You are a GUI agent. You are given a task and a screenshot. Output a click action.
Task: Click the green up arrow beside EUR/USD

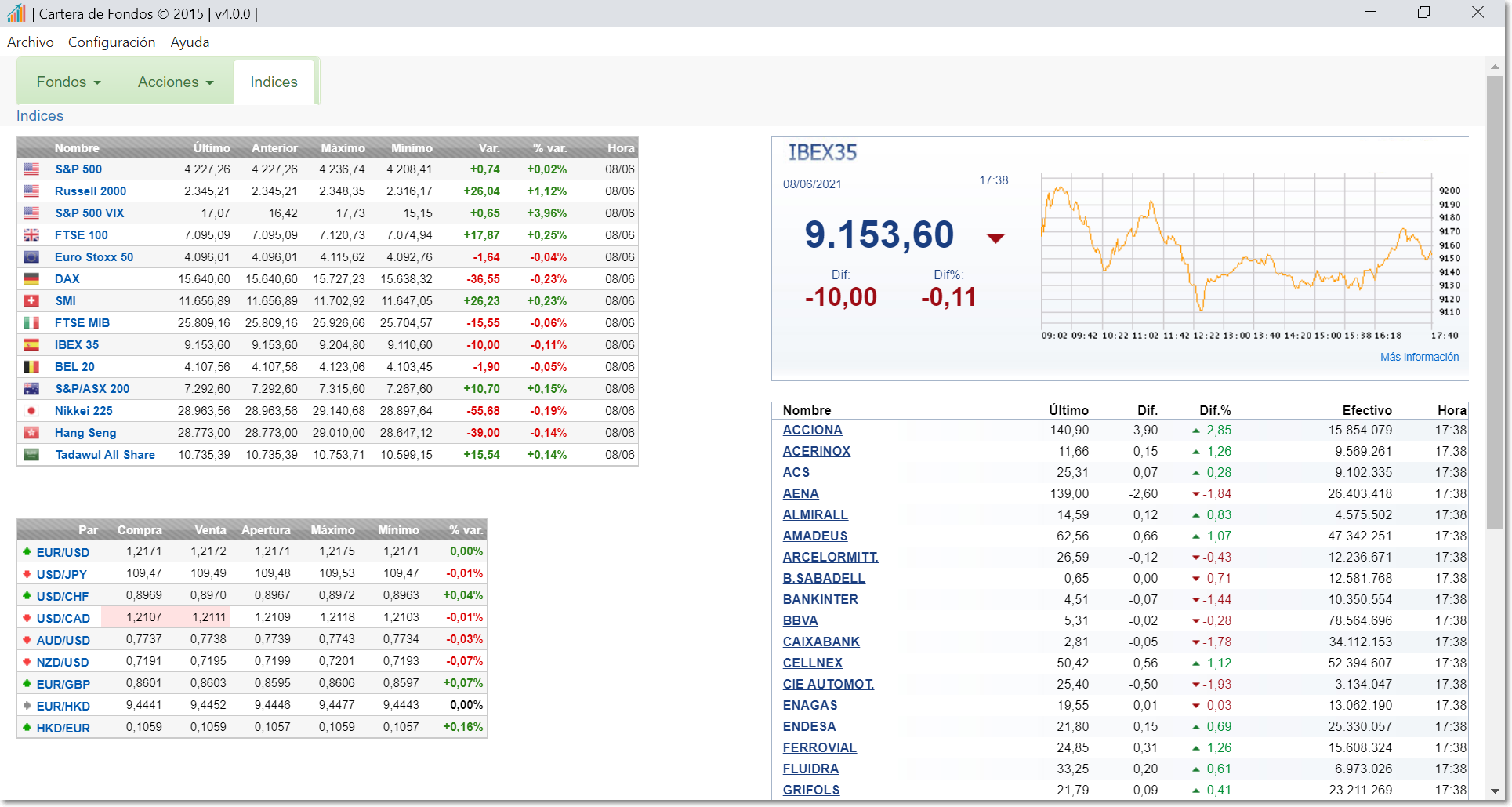pos(27,552)
